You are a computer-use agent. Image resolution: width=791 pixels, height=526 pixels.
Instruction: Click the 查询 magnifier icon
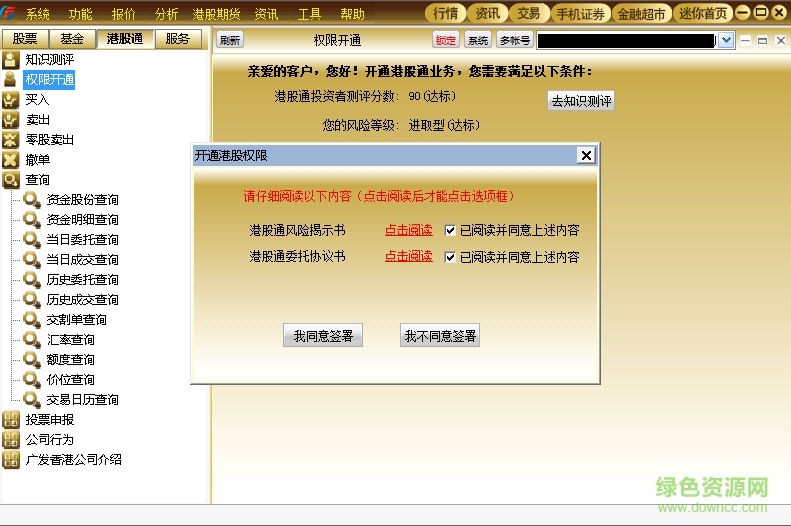[10, 180]
